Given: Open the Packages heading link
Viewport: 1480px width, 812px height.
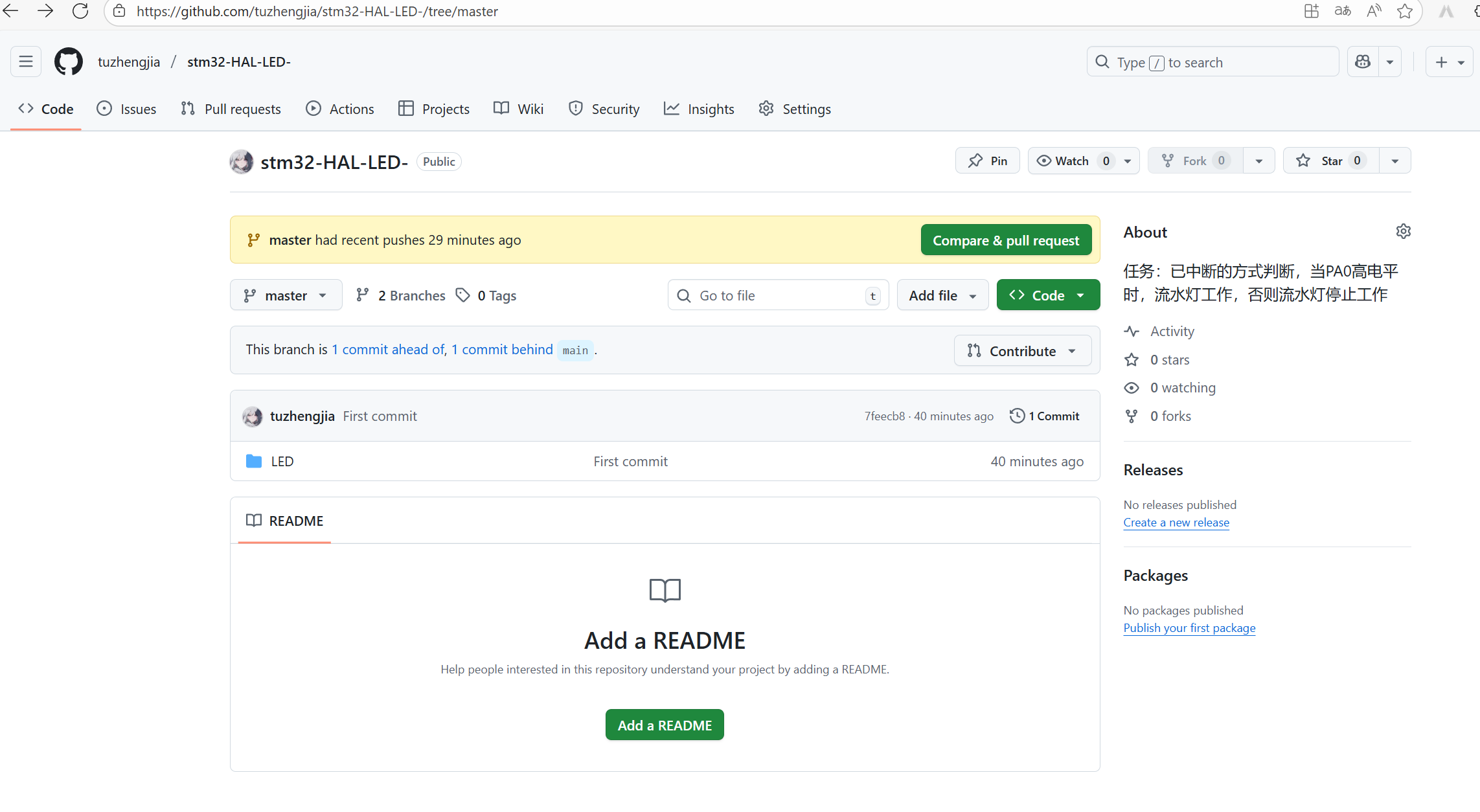Looking at the screenshot, I should [x=1156, y=576].
